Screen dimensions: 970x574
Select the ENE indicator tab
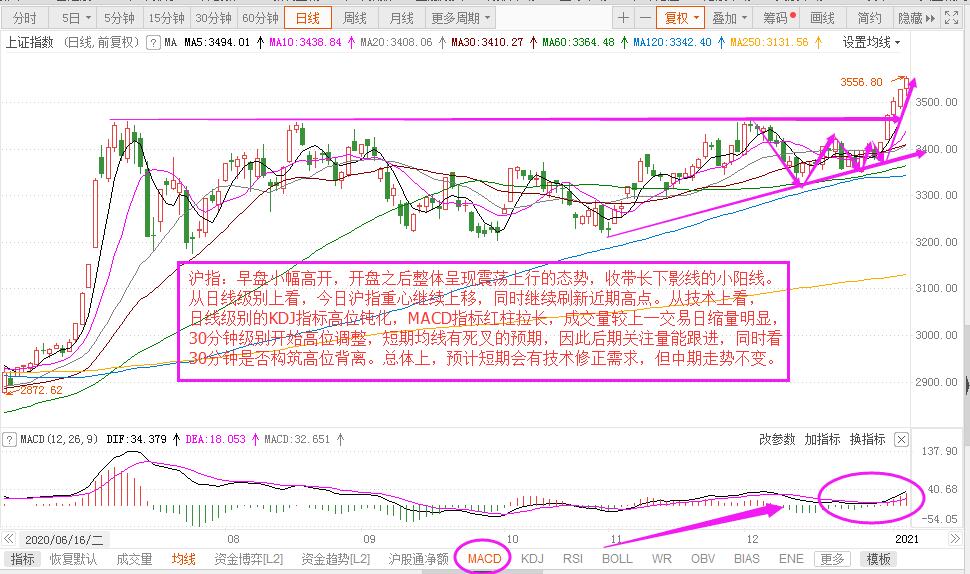coord(791,559)
